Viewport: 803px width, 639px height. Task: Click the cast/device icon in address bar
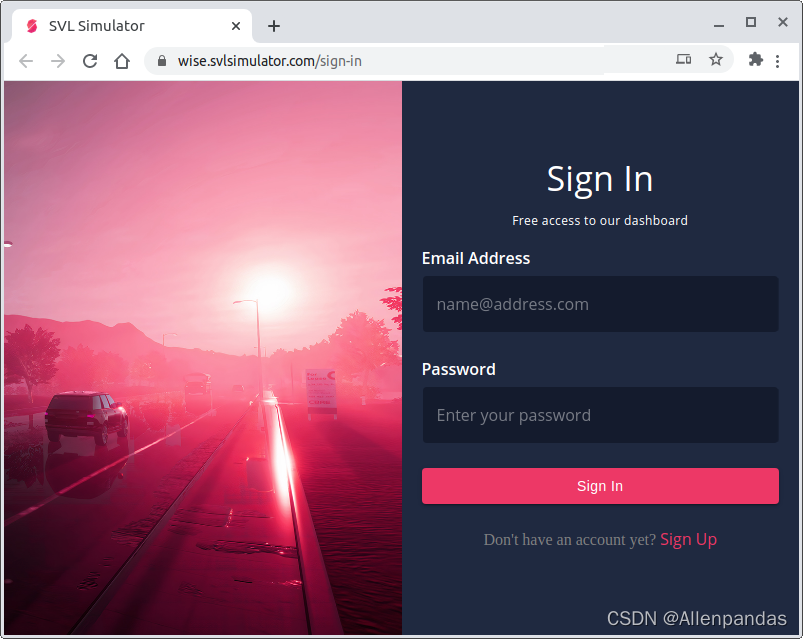coord(683,59)
